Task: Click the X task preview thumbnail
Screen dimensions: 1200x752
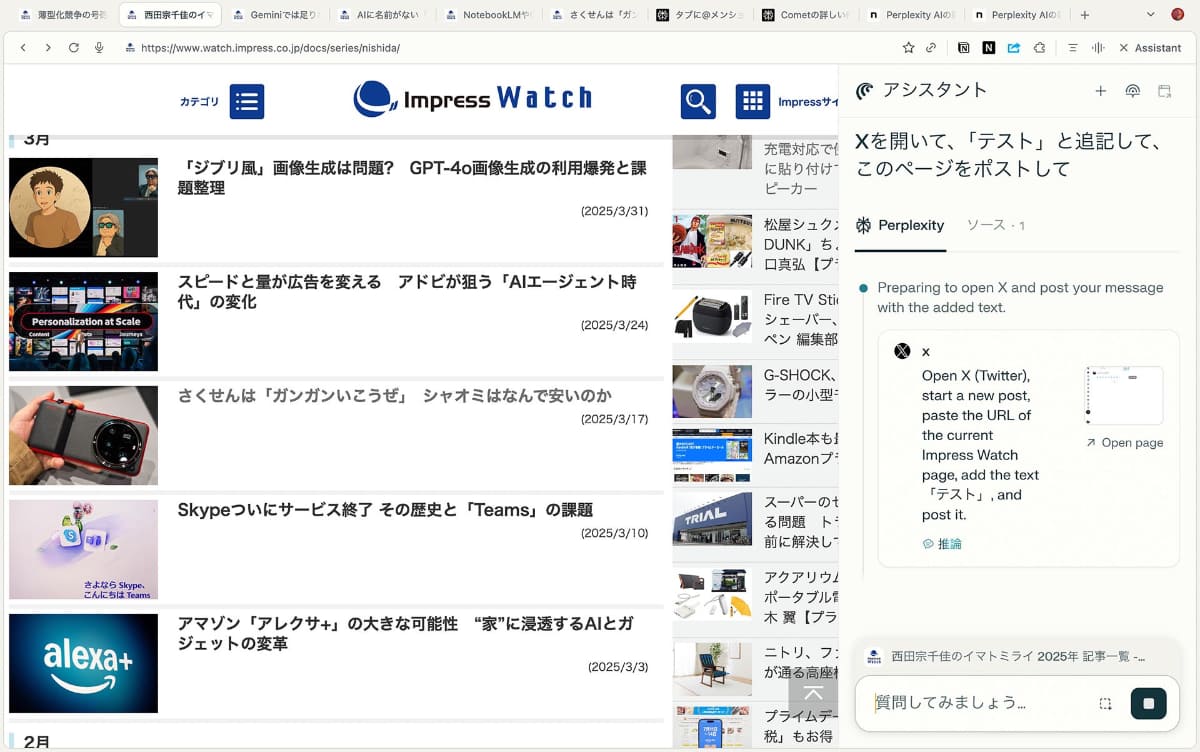Action: [1124, 396]
